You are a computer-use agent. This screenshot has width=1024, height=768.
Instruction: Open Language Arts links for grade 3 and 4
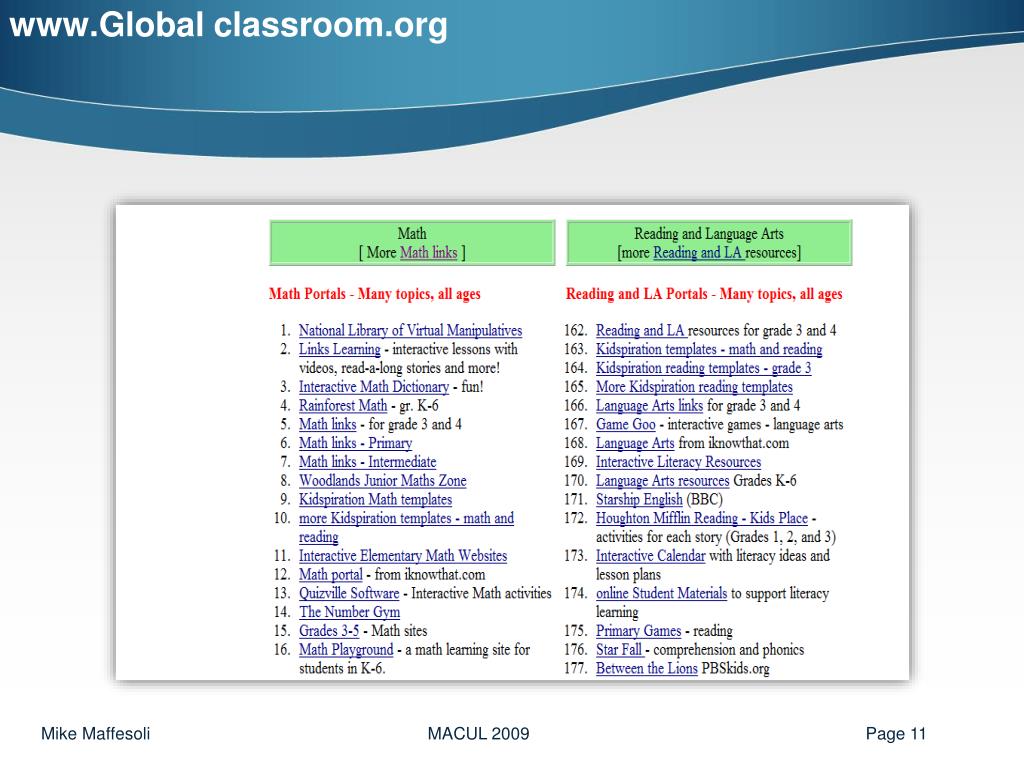pos(649,406)
